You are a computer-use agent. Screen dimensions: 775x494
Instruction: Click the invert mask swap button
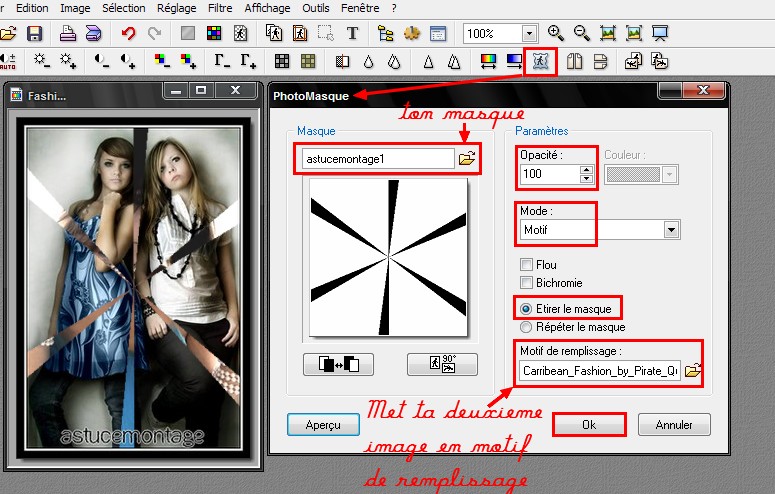point(339,364)
